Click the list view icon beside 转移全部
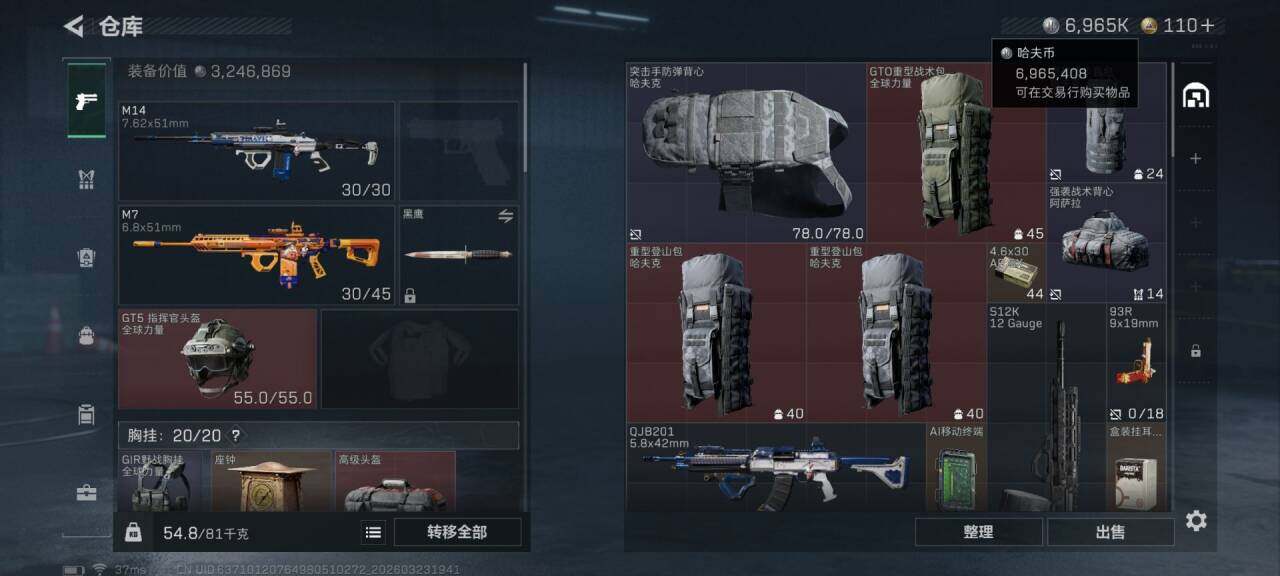 click(373, 532)
